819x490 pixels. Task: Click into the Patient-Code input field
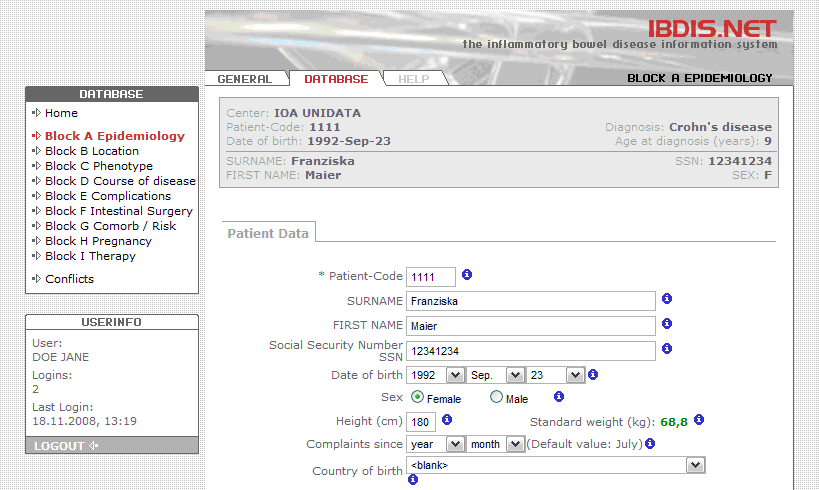coord(431,277)
